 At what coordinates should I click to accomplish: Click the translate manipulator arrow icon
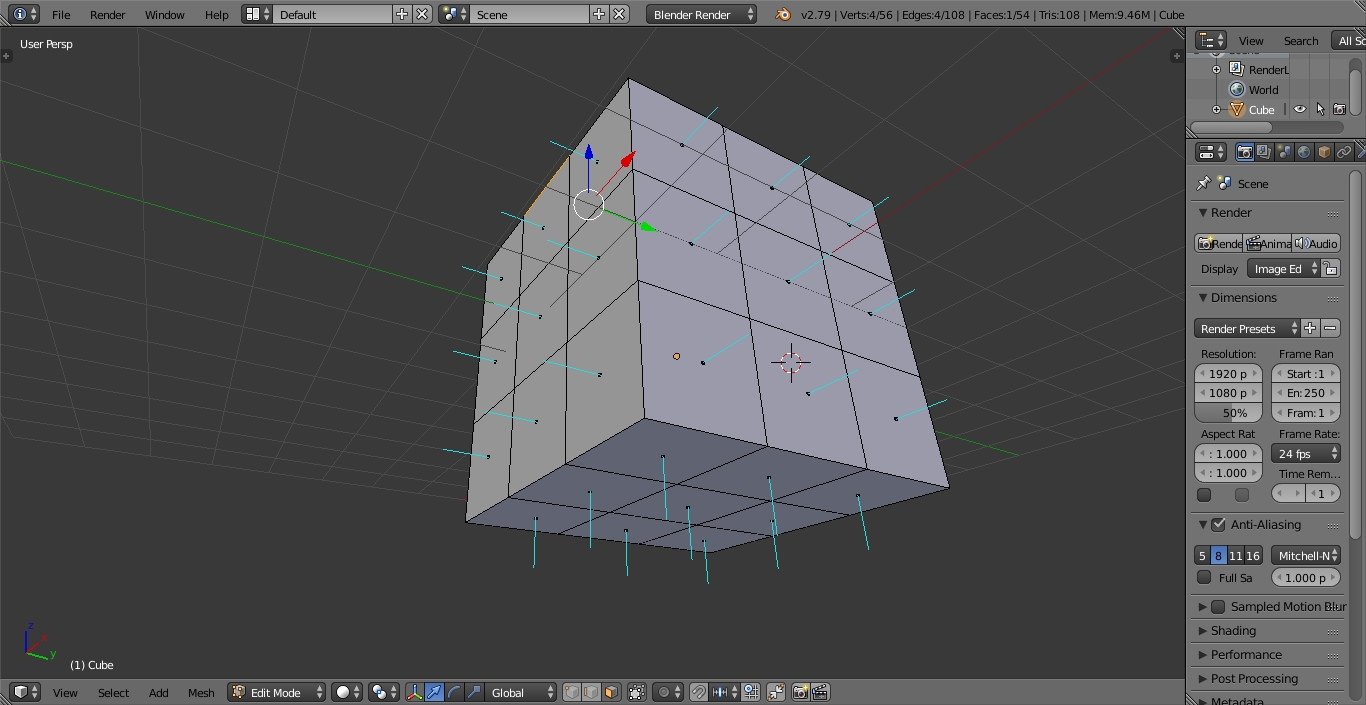click(x=435, y=692)
